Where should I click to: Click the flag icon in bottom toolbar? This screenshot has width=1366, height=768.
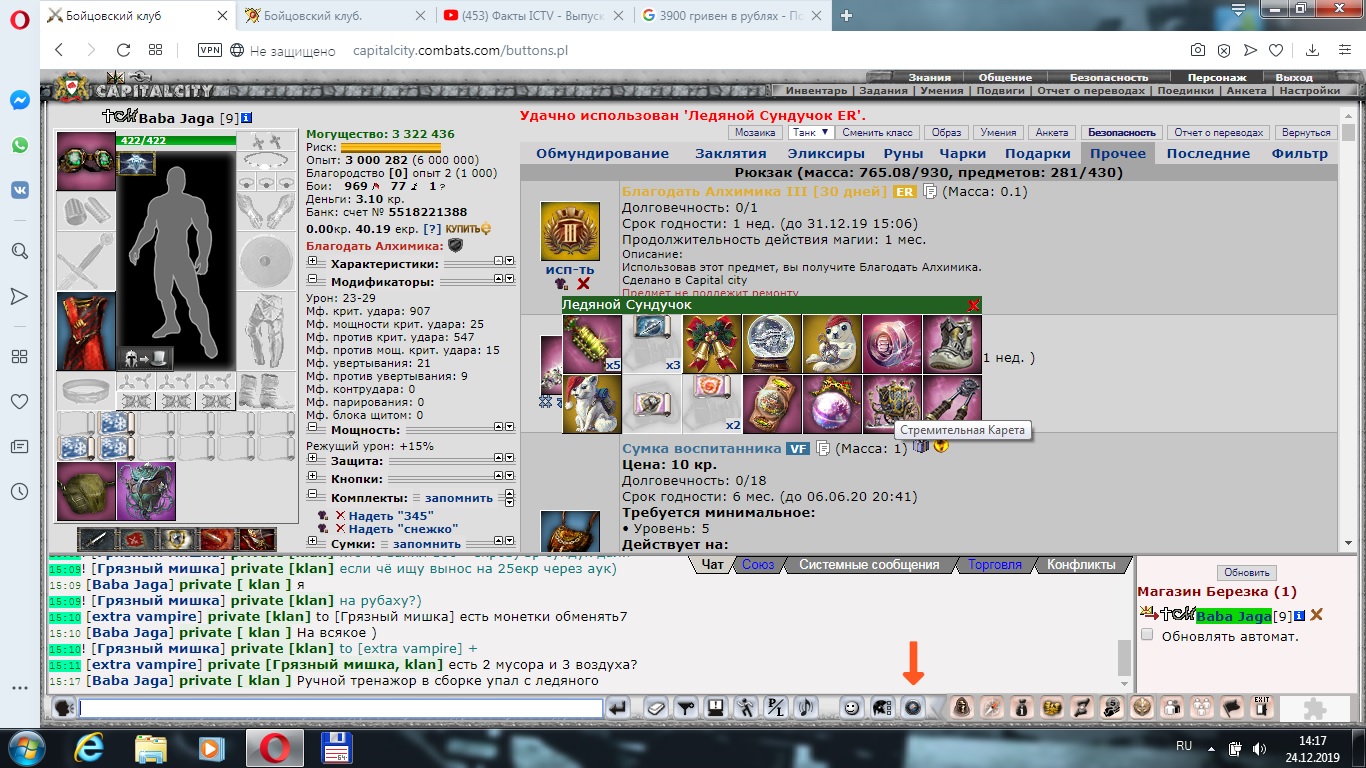pos(1232,707)
